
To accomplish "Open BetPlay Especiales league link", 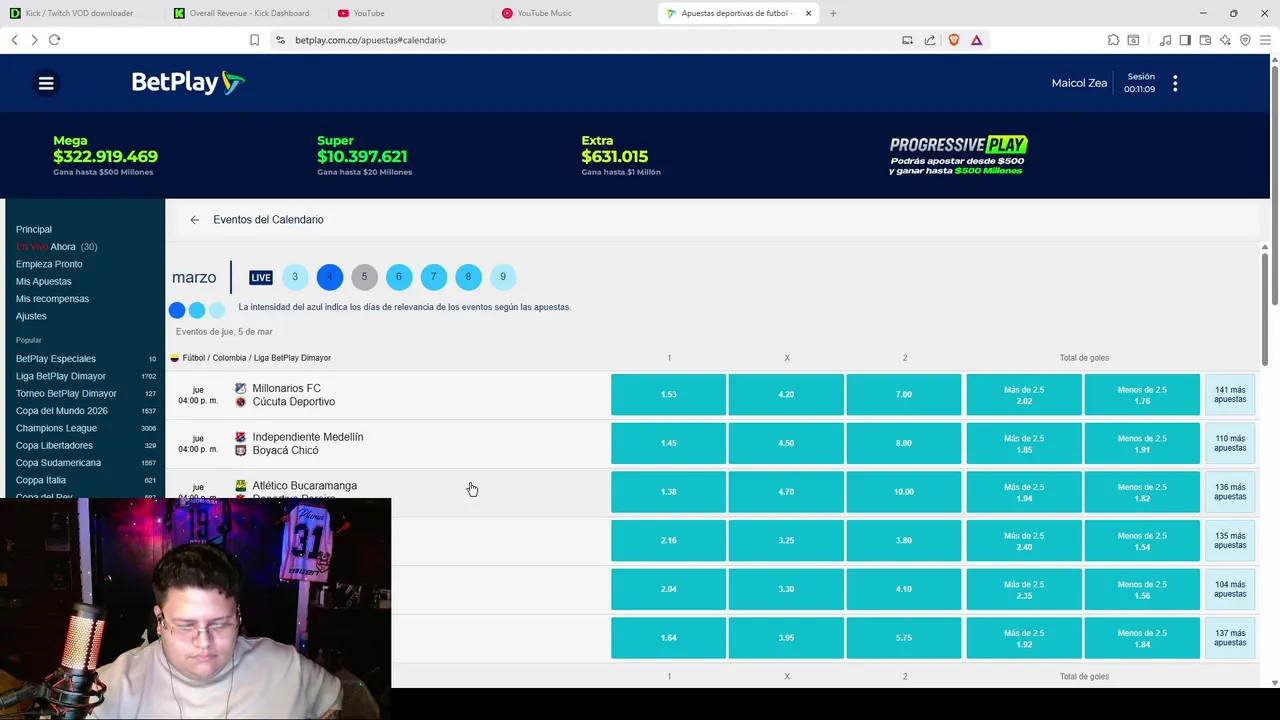I will point(56,359).
